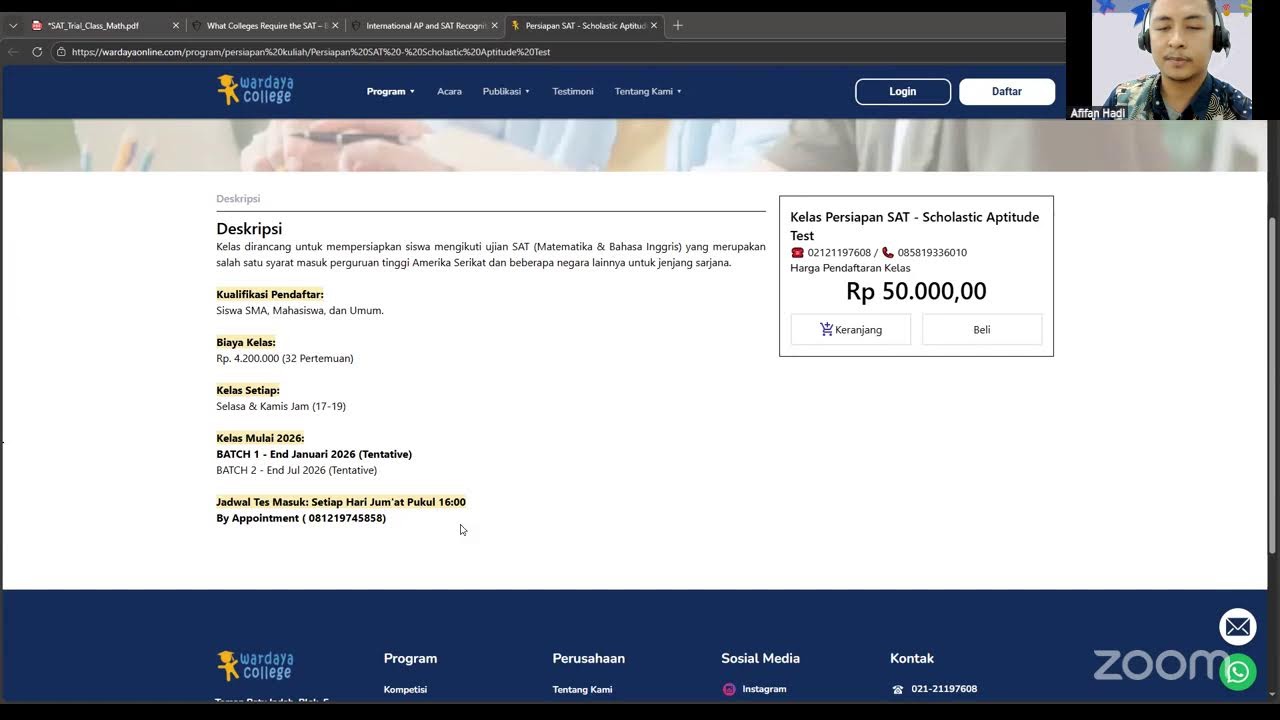Click the shield favicon on International AP tab
Image resolution: width=1280 pixels, height=720 pixels.
[356, 26]
